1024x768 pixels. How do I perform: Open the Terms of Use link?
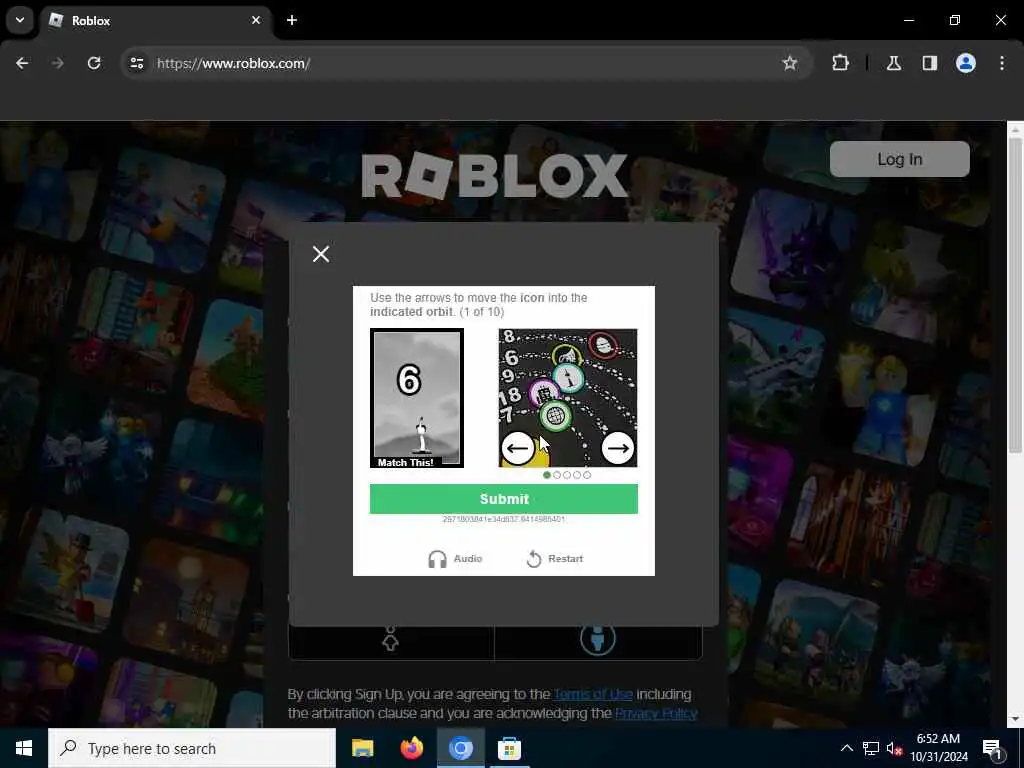[x=593, y=694]
